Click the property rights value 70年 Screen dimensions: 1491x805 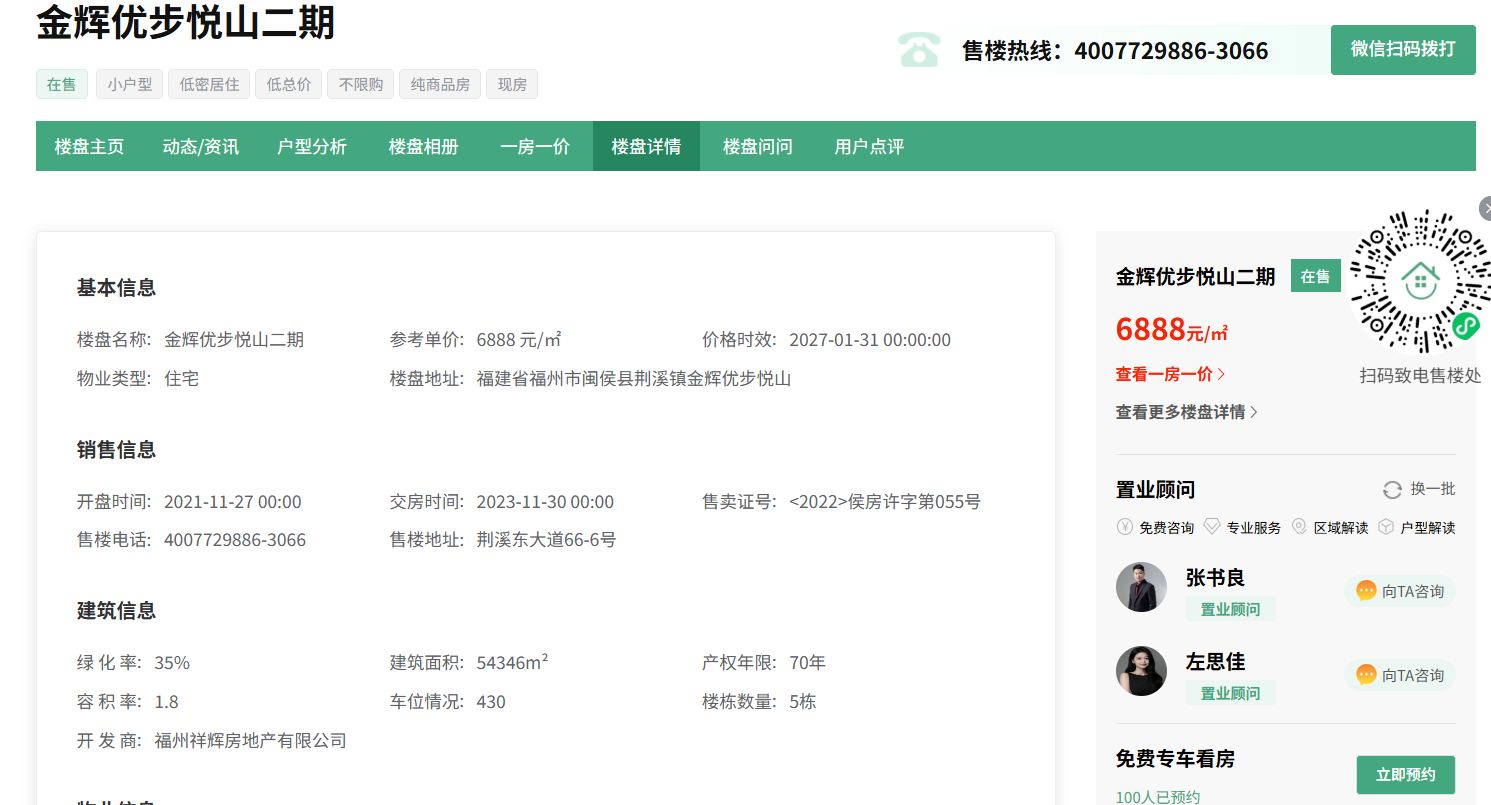[x=807, y=663]
